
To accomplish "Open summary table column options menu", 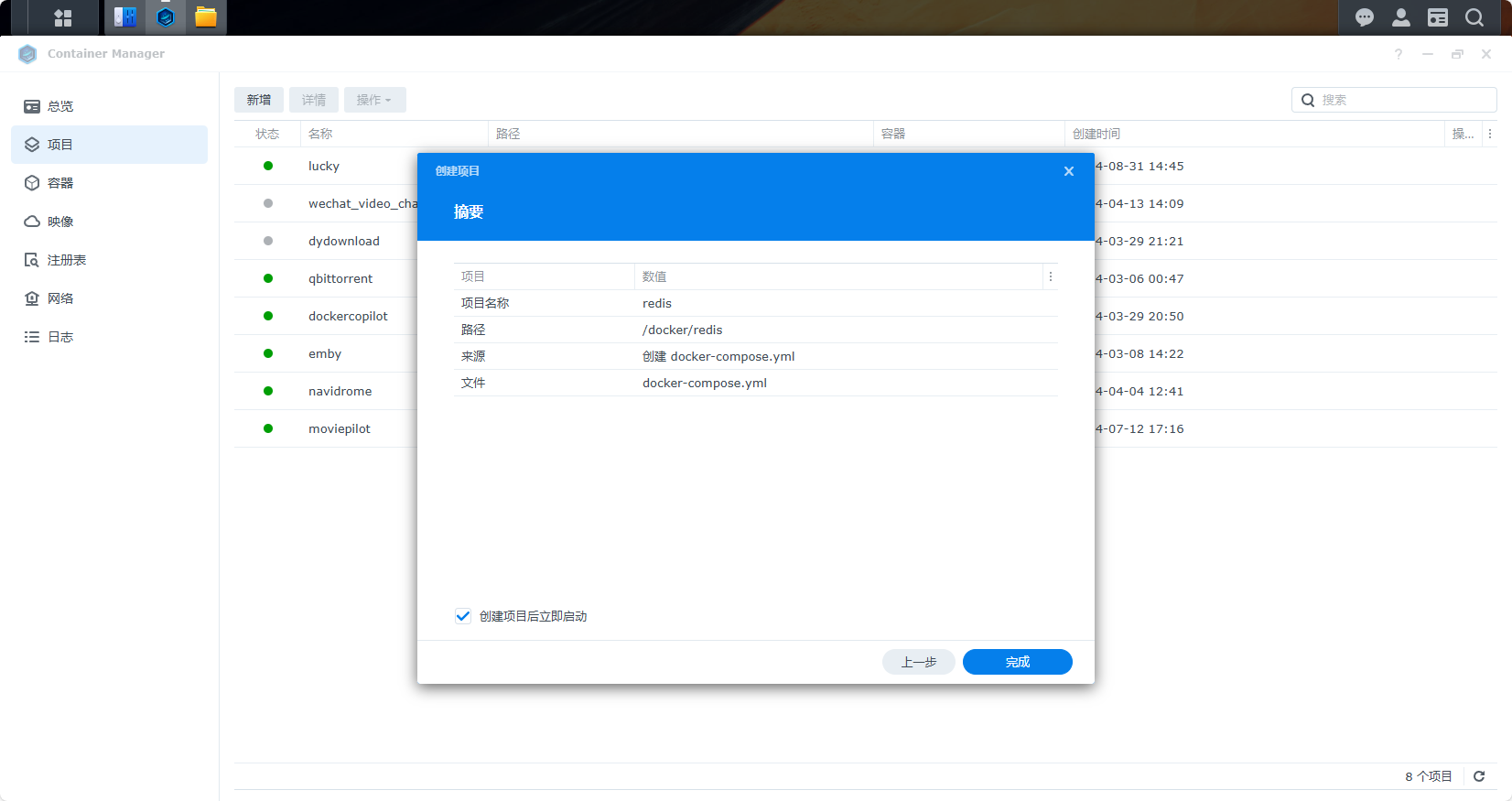I will pos(1051,276).
